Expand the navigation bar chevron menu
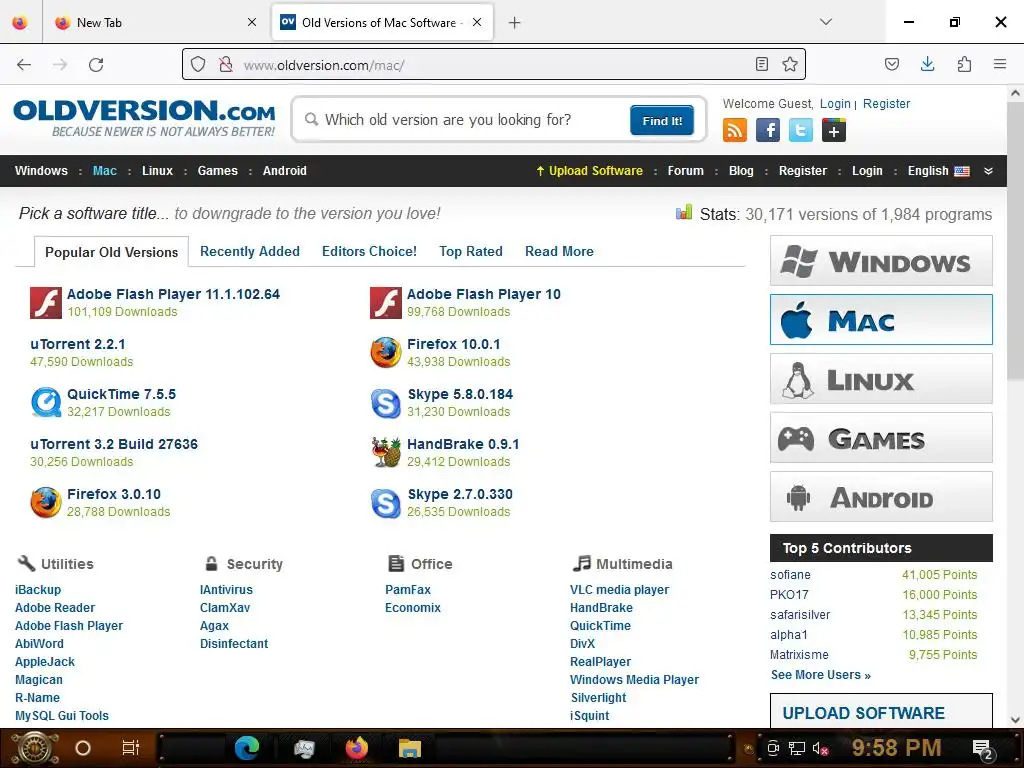The width and height of the screenshot is (1024, 768). click(x=989, y=171)
